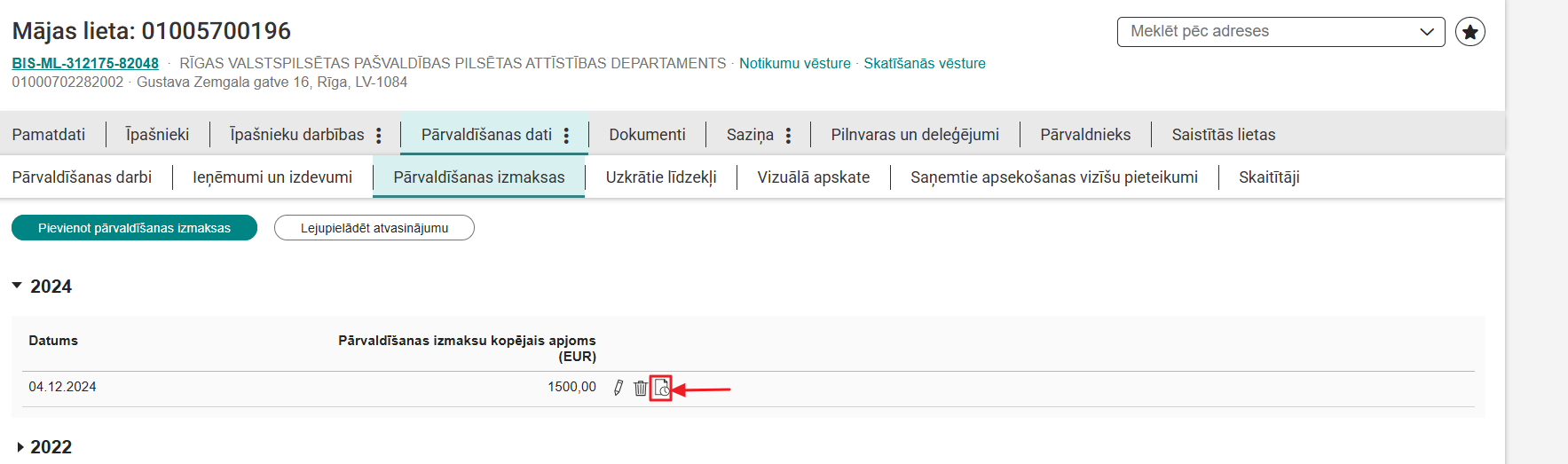The height and width of the screenshot is (464, 1568).
Task: Select the Pārvaldīšanas dati tab
Action: pos(486,135)
